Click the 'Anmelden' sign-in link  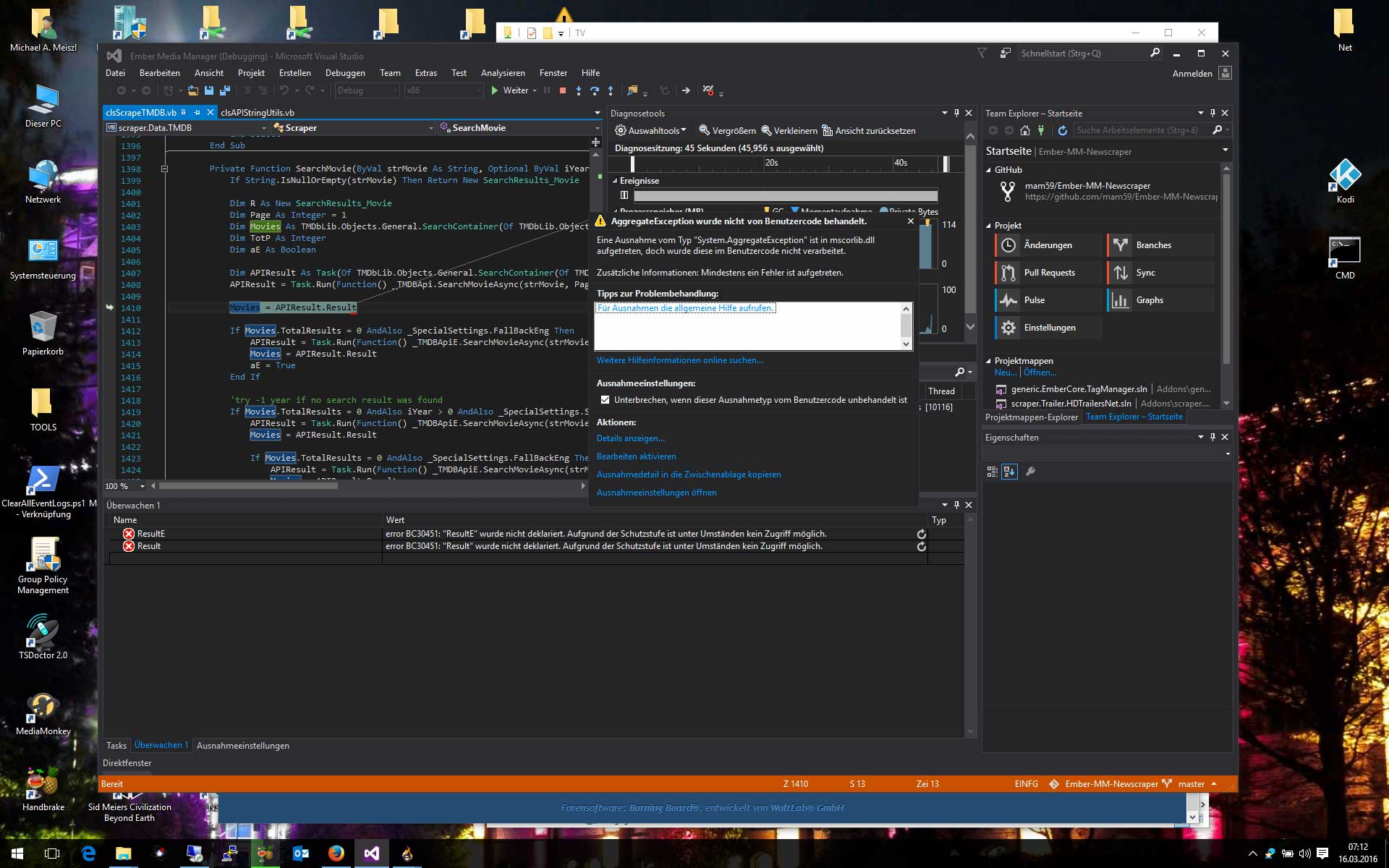click(1192, 74)
